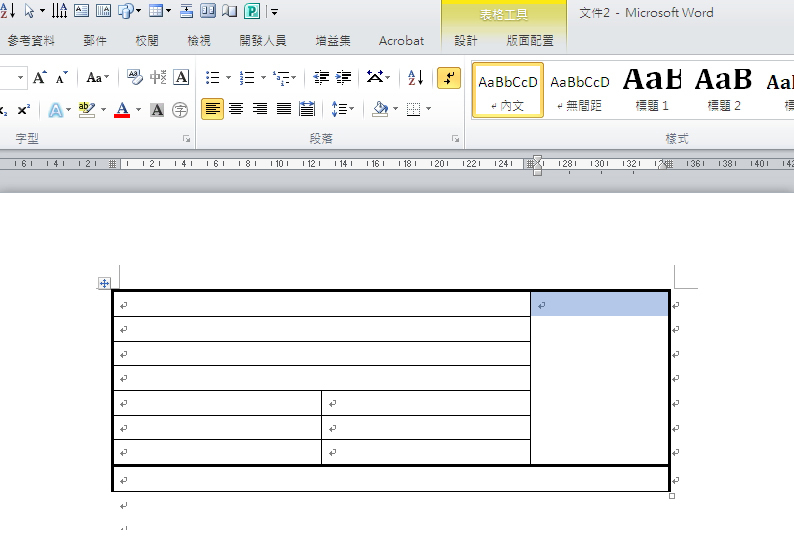Apply character border with the boxed A icon
Viewport: 794px width, 545px height.
pyautogui.click(x=181, y=77)
